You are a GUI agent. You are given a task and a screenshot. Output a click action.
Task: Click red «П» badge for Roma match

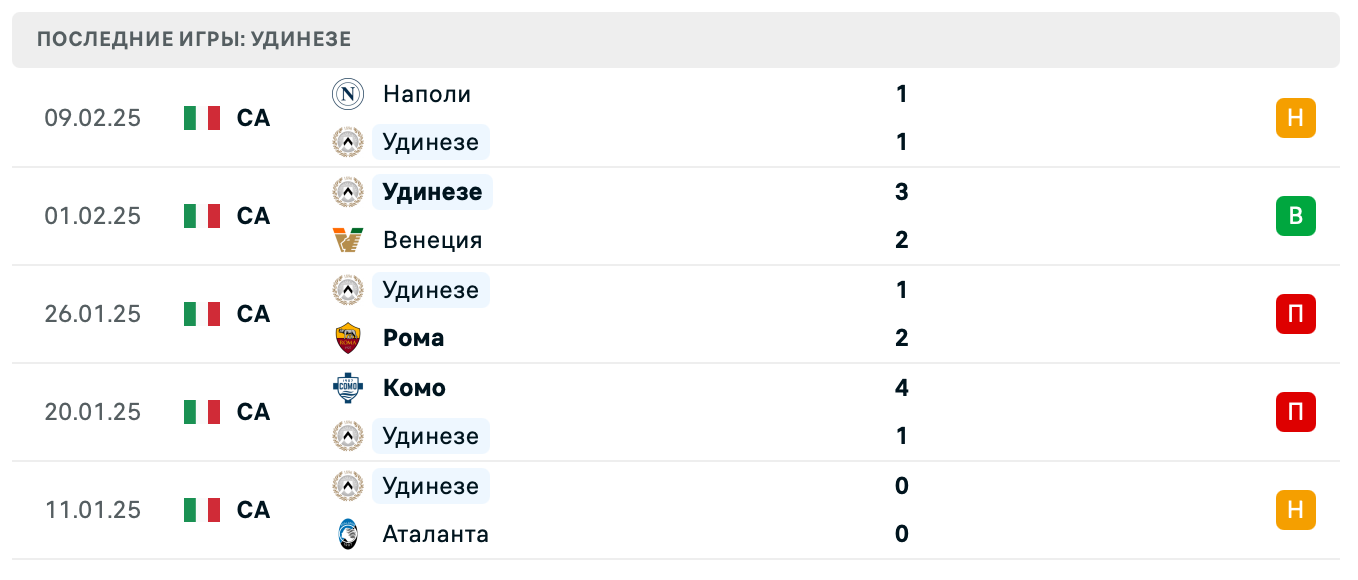(1295, 314)
